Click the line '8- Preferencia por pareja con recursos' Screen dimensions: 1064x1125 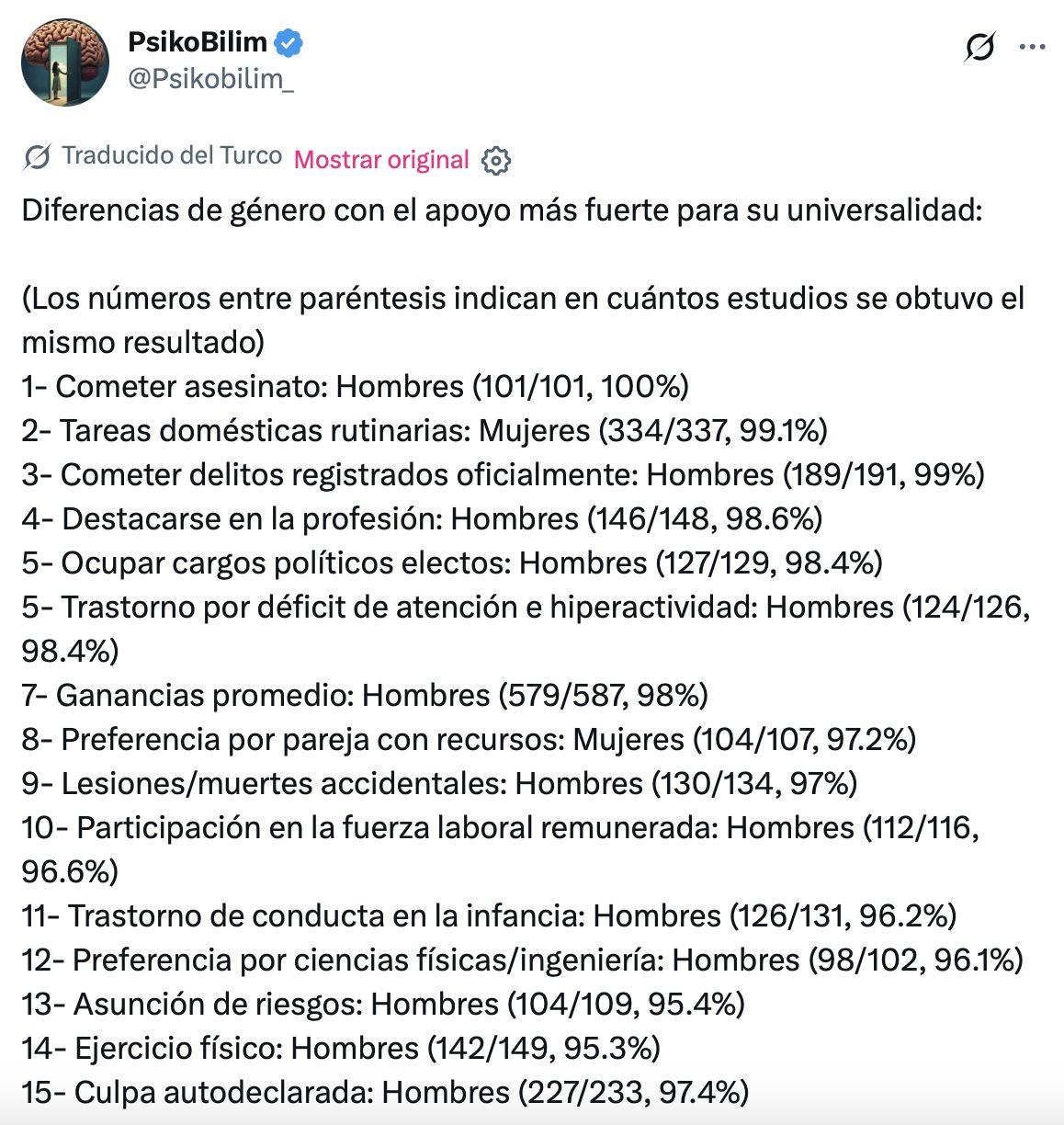click(x=470, y=739)
